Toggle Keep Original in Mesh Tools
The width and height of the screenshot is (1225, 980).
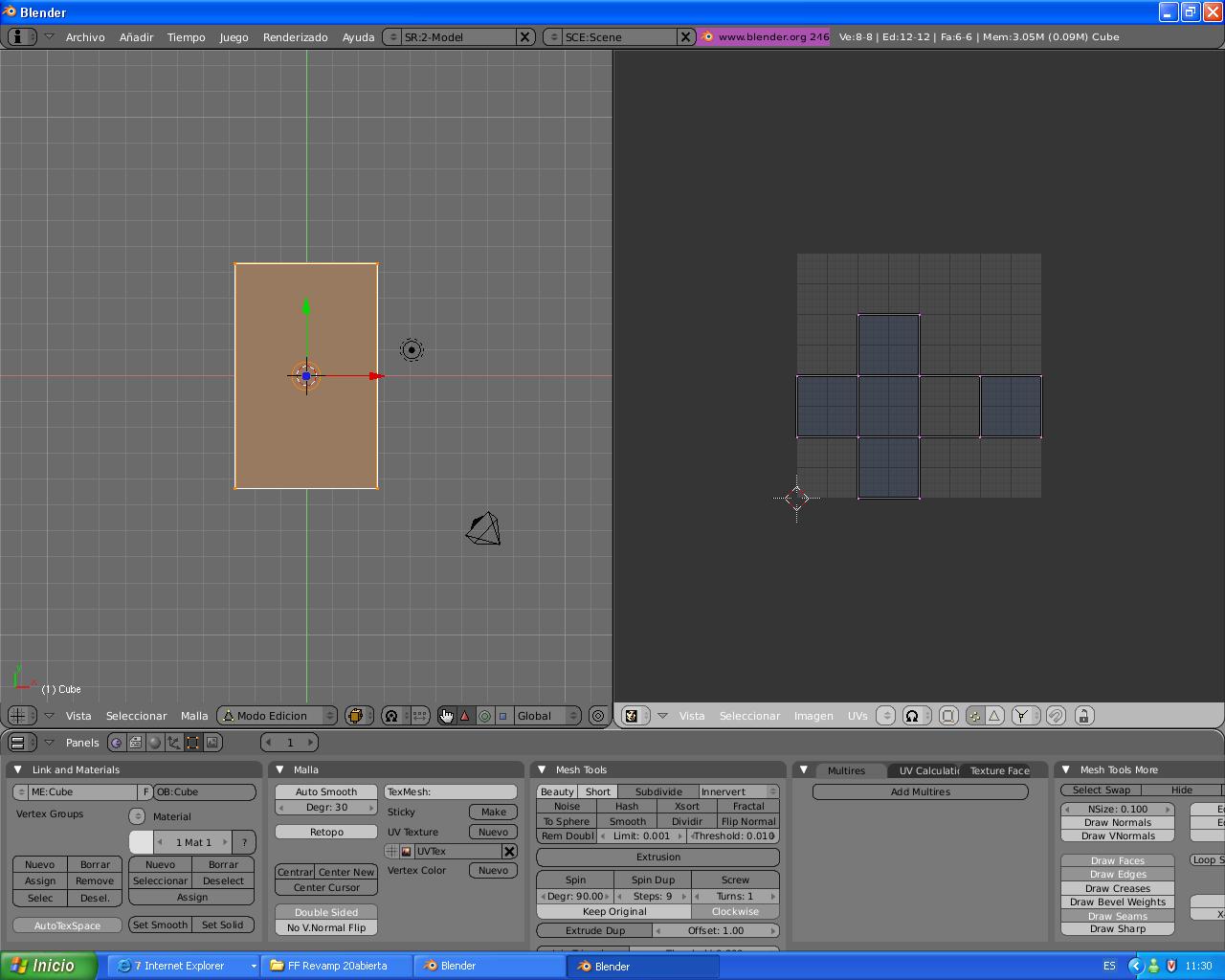tap(614, 912)
